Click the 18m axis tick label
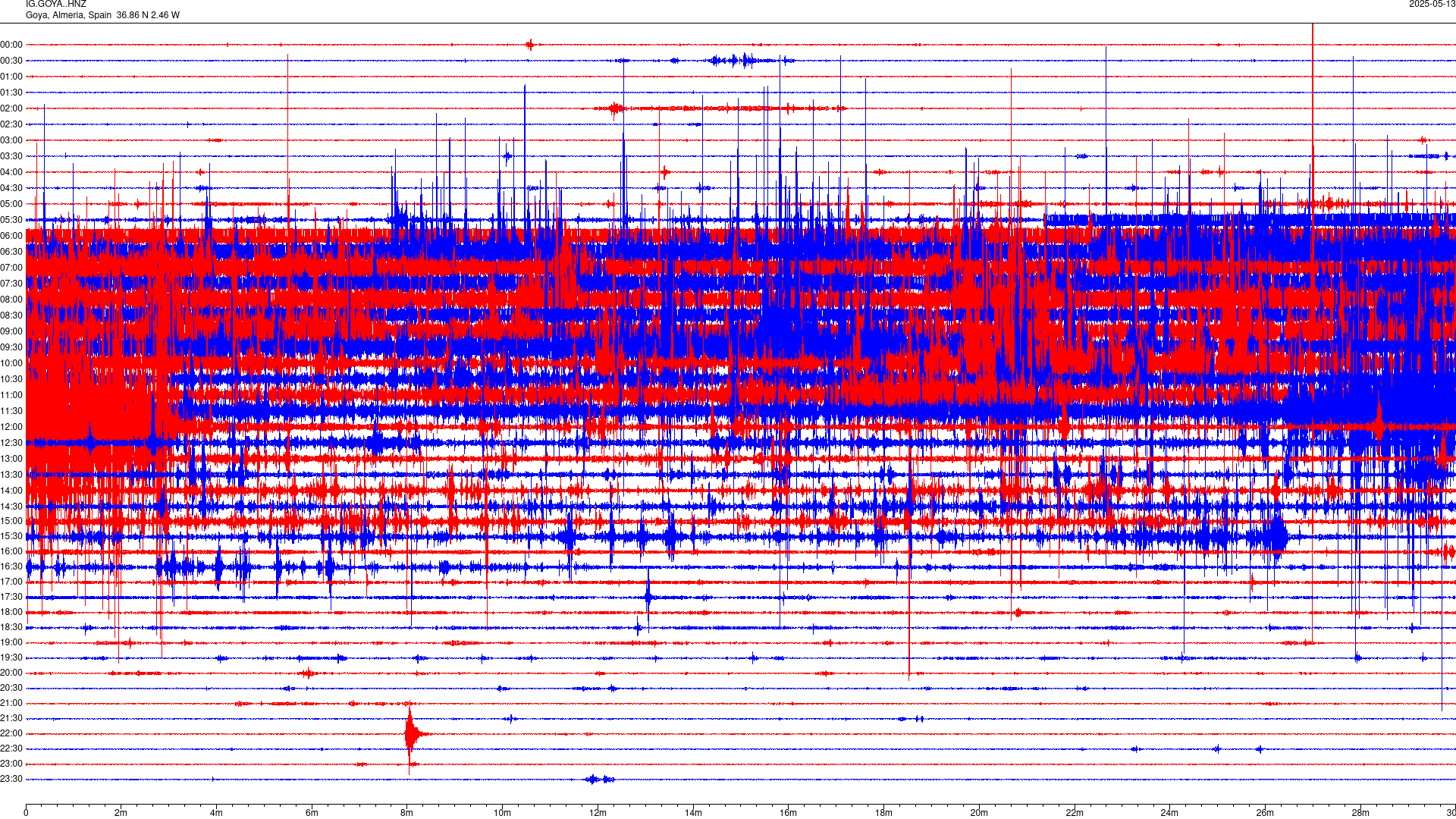The width and height of the screenshot is (1456, 819). (x=883, y=813)
